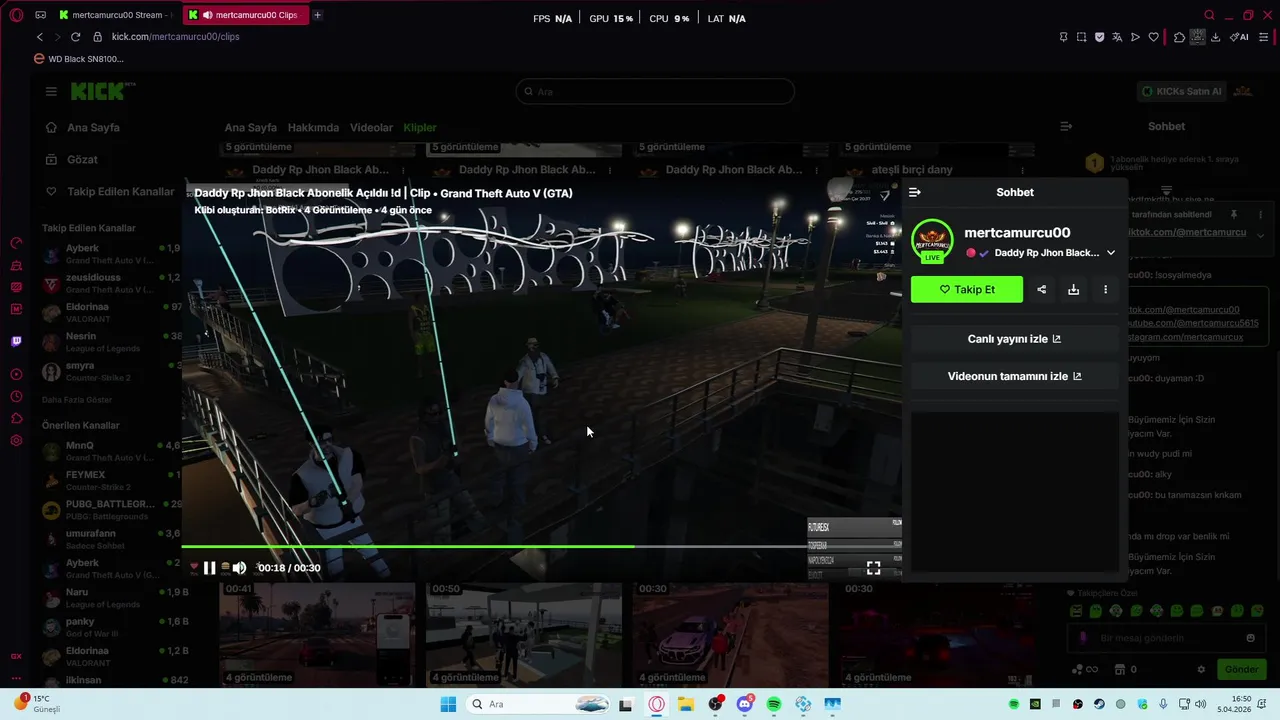This screenshot has height=720, width=1280.
Task: Open the clip's three-dot options menu
Action: click(x=1105, y=289)
